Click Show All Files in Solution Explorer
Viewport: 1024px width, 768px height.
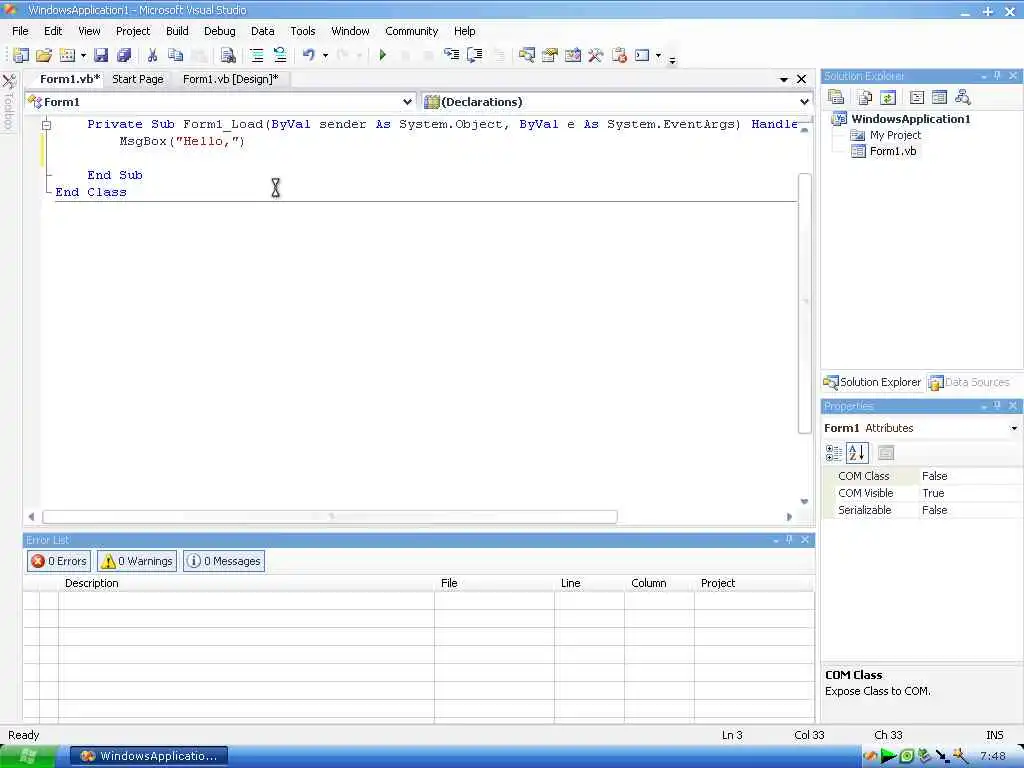click(x=865, y=97)
